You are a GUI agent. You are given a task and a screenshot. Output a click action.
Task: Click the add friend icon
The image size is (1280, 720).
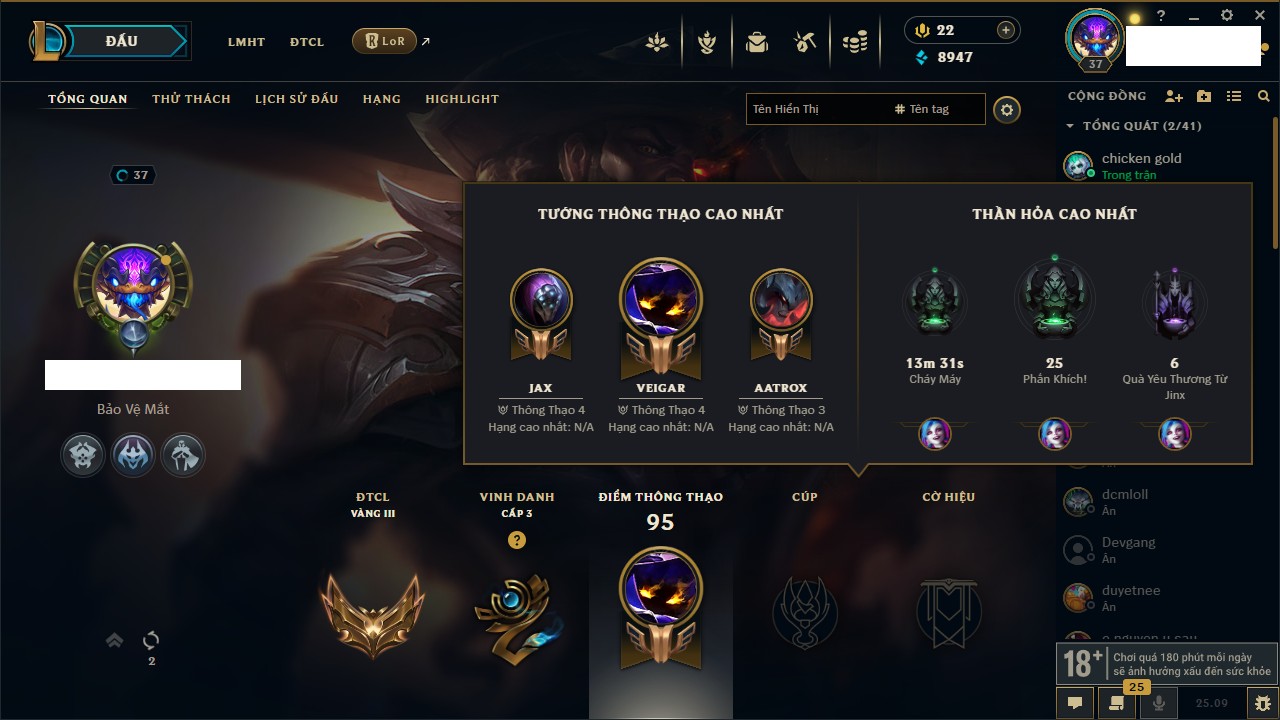[1174, 96]
